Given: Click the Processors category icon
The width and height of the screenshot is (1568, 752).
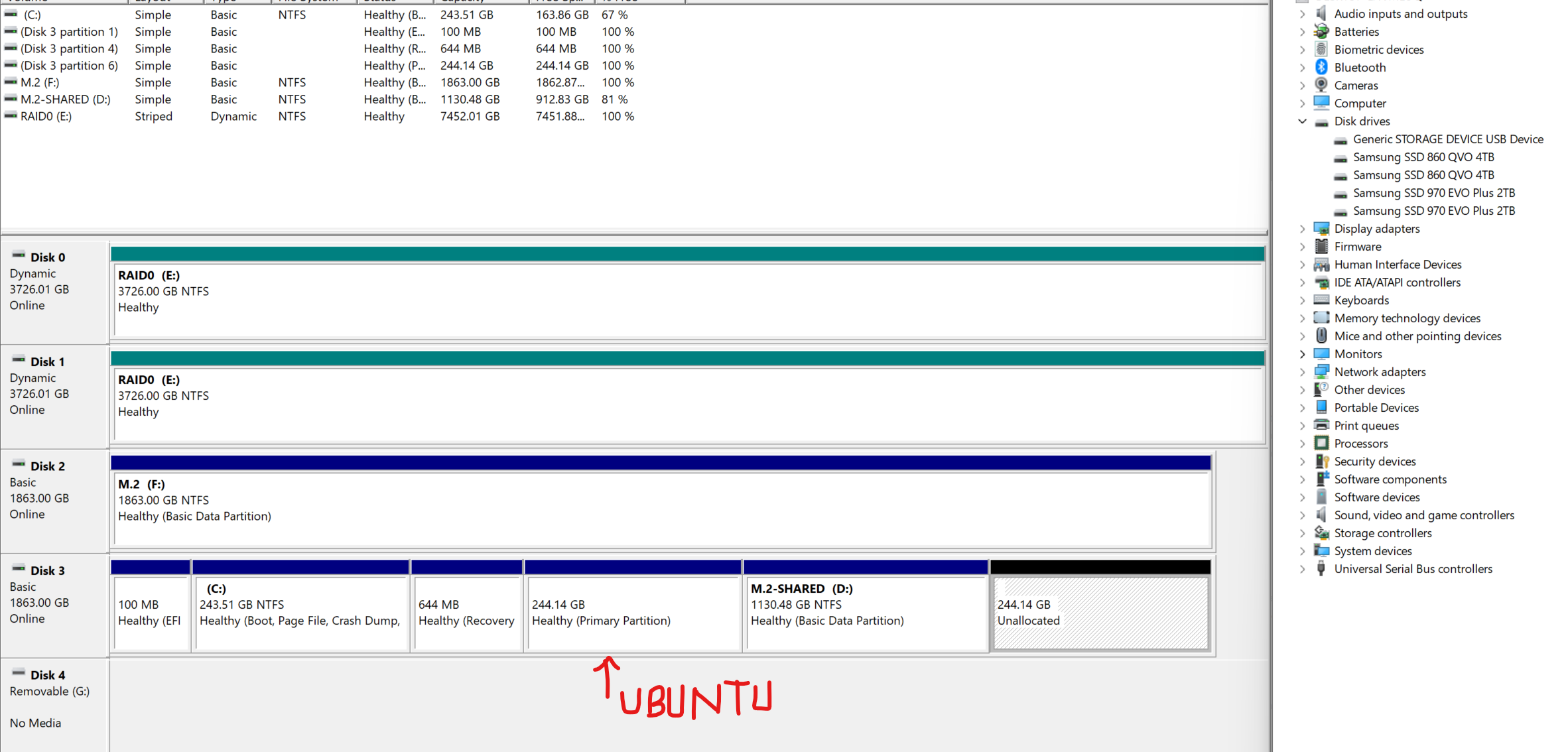Looking at the screenshot, I should coord(1321,443).
